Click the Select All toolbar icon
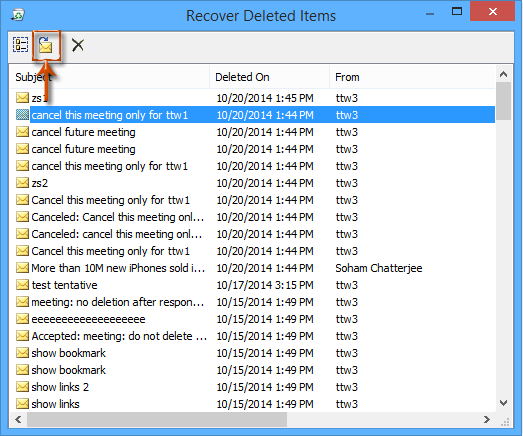This screenshot has width=523, height=436. pyautogui.click(x=20, y=45)
